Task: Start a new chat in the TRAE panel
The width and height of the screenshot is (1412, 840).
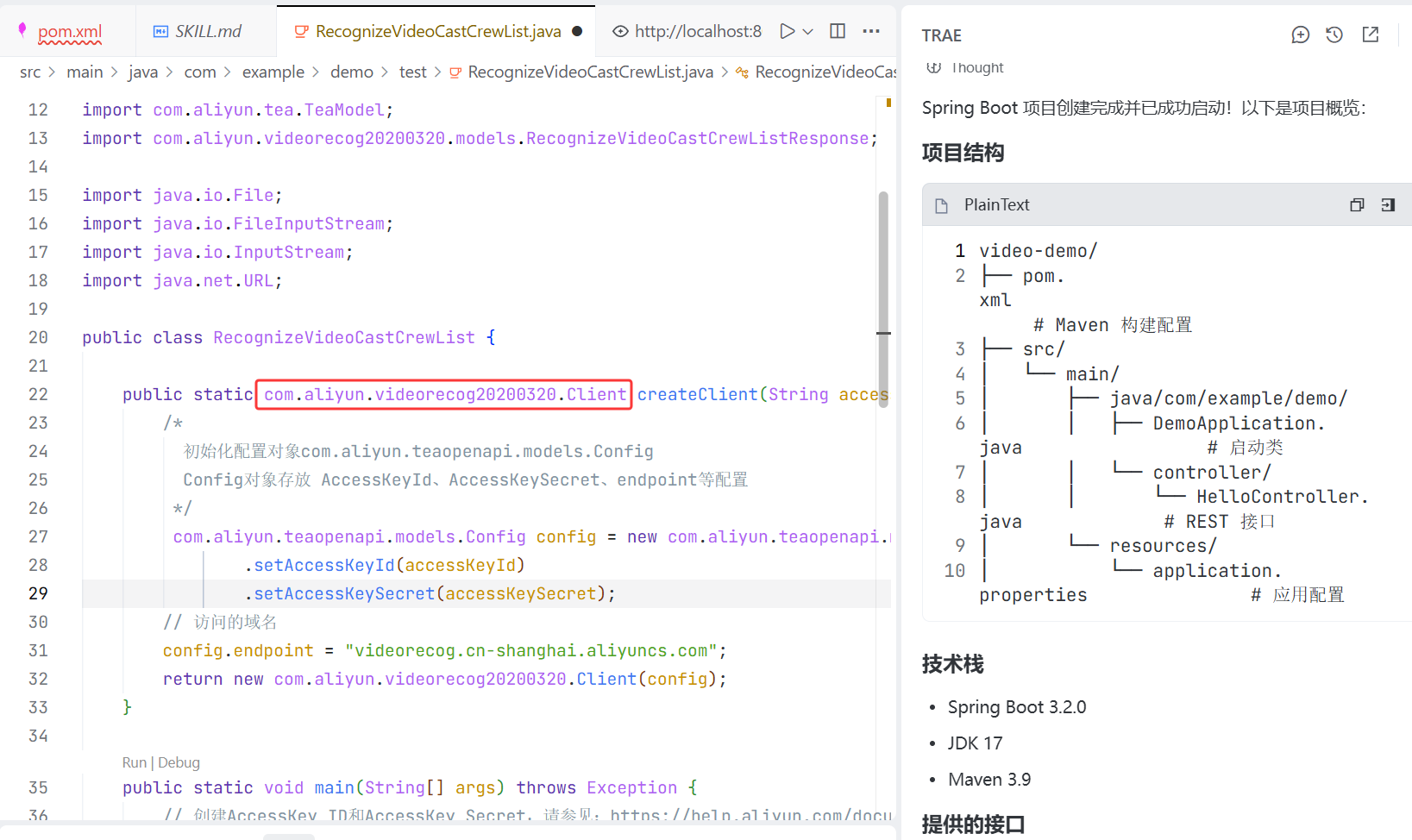Action: [1300, 34]
